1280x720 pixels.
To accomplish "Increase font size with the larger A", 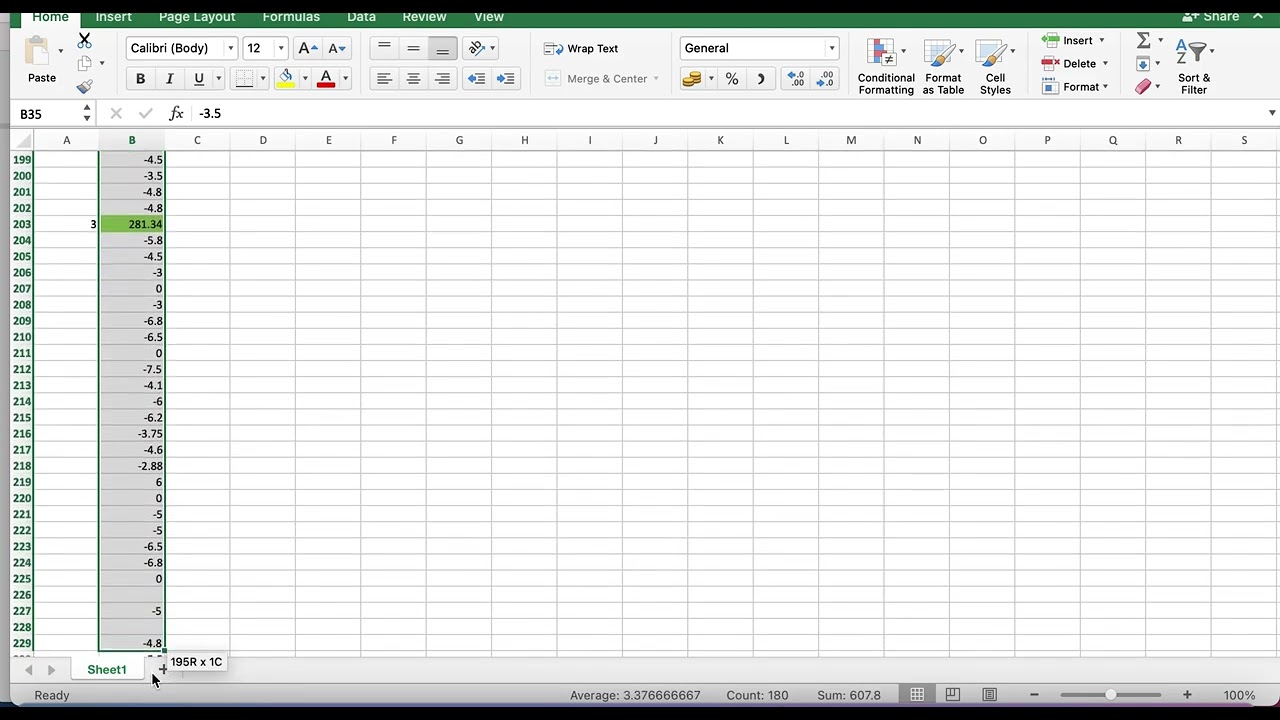I will 308,48.
